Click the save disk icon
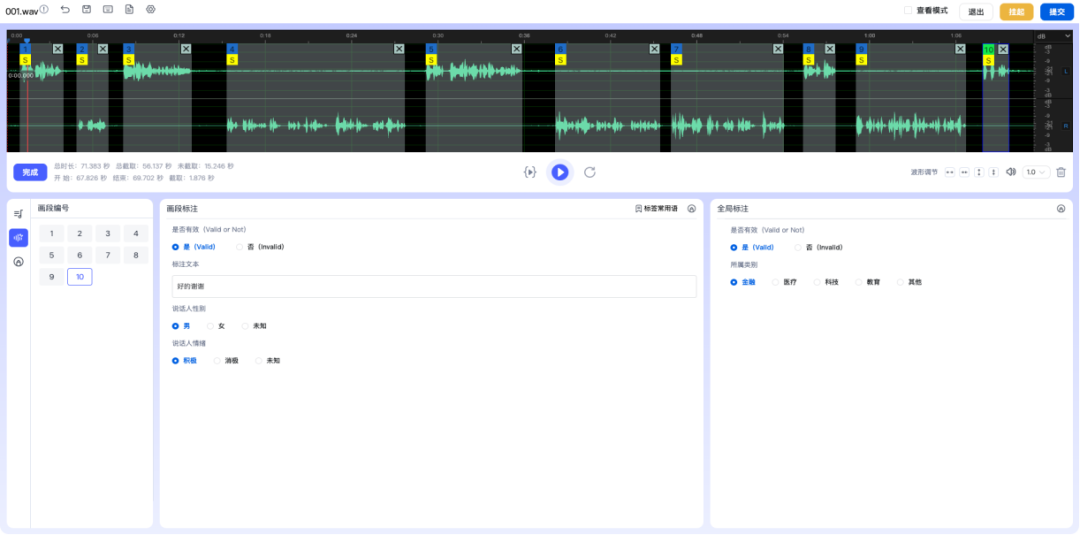Screen dimensions: 1080x535 tap(87, 9)
